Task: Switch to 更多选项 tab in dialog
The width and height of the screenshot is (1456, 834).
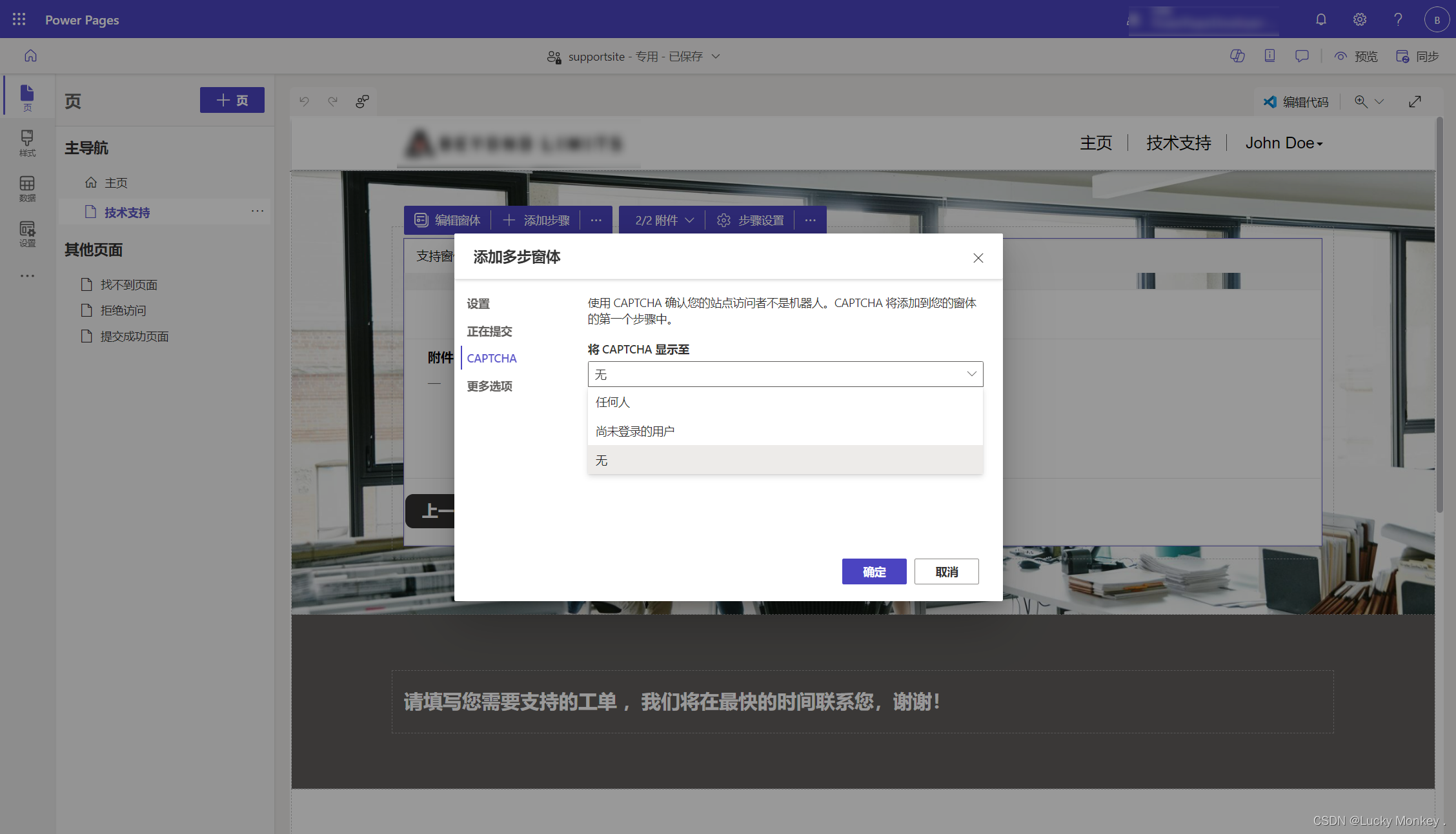Action: pyautogui.click(x=489, y=386)
